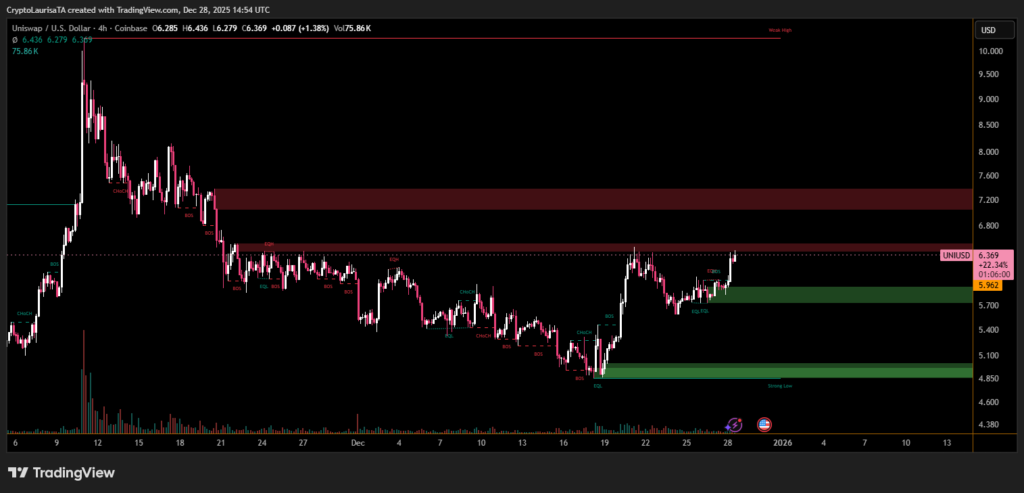Click the 2026 label on the time axis

click(x=782, y=441)
